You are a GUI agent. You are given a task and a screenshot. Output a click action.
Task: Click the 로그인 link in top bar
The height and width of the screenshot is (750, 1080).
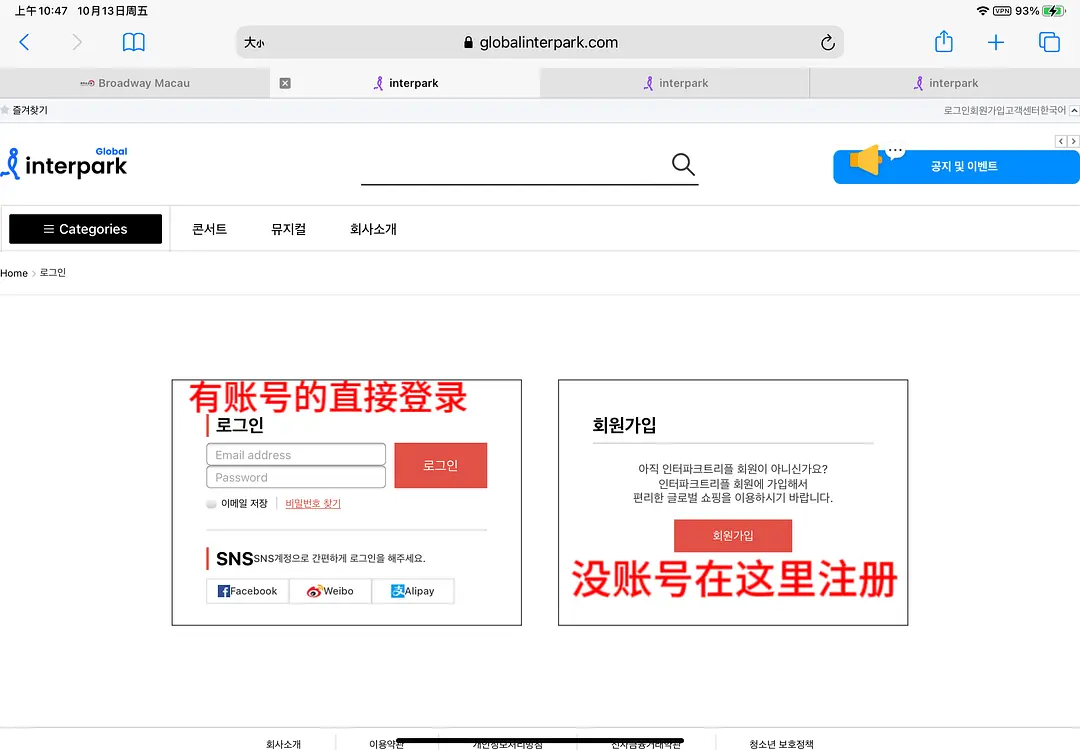(x=956, y=110)
